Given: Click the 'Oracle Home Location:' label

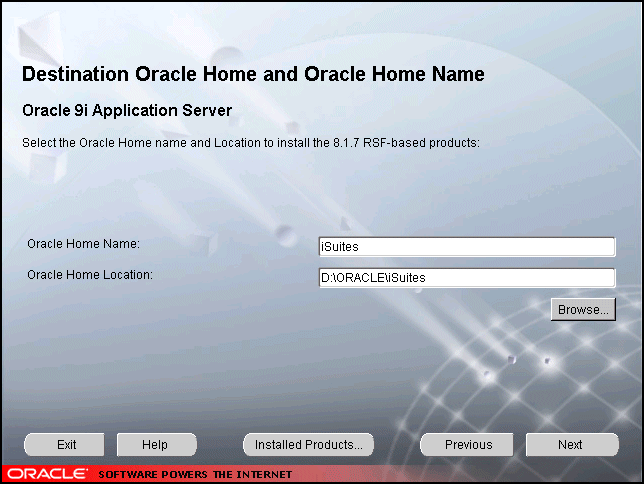Looking at the screenshot, I should click(x=90, y=274).
